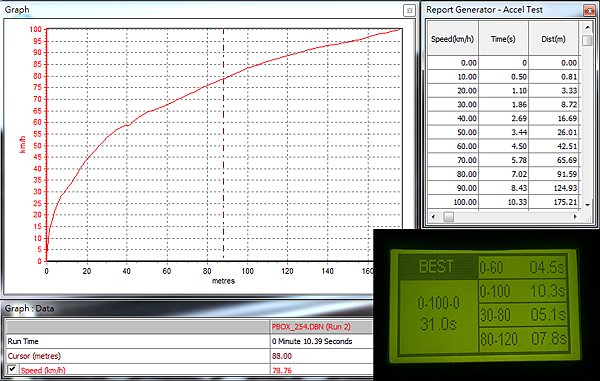Click the 100.00 speed row in table
This screenshot has height=381, width=600.
[503, 202]
